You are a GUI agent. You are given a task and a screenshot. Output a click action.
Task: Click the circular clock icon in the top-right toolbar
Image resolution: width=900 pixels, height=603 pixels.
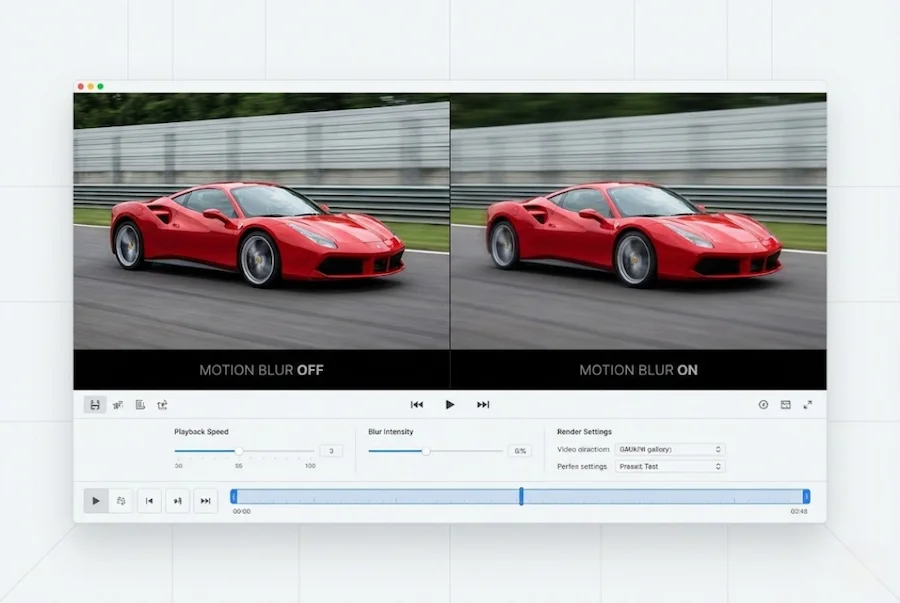point(763,405)
